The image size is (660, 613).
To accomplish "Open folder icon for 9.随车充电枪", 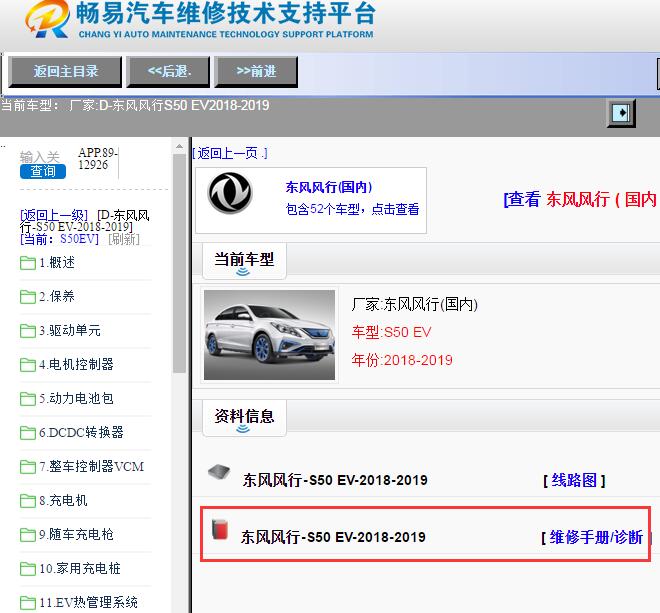I will [x=28, y=535].
